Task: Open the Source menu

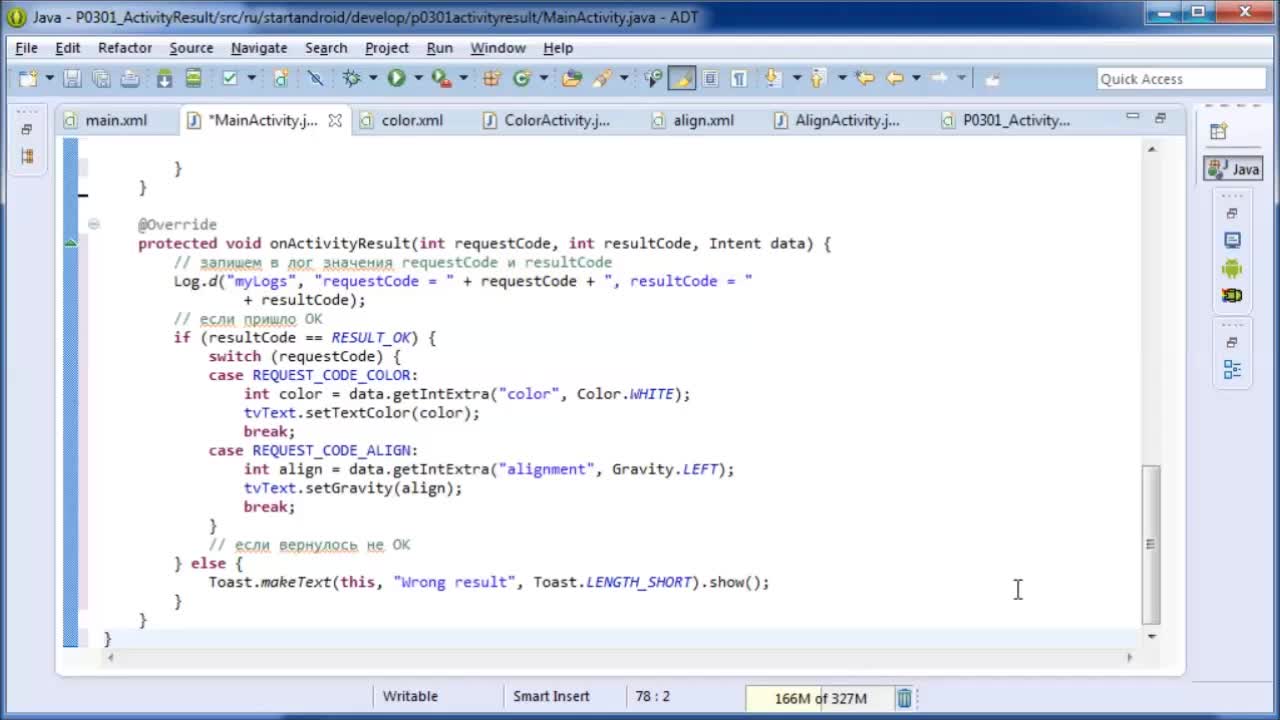Action: pyautogui.click(x=191, y=48)
